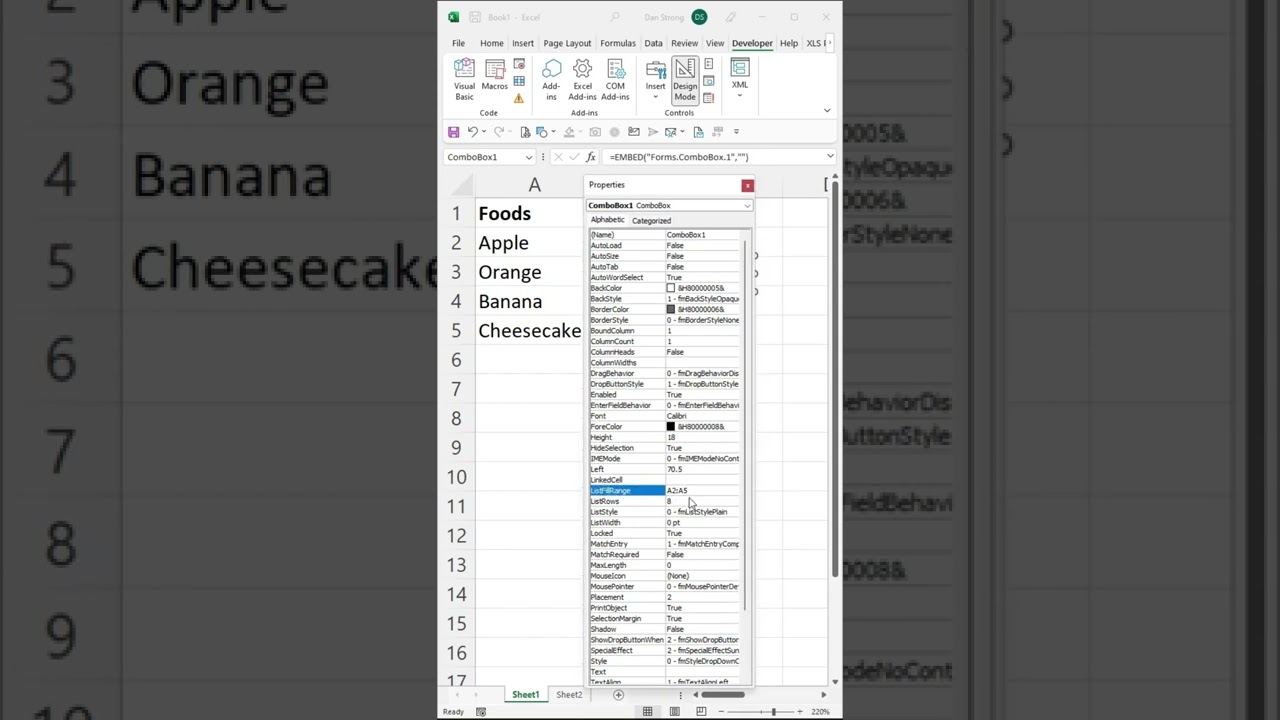Click the View Code icon
The image size is (1280, 720).
pos(708,81)
